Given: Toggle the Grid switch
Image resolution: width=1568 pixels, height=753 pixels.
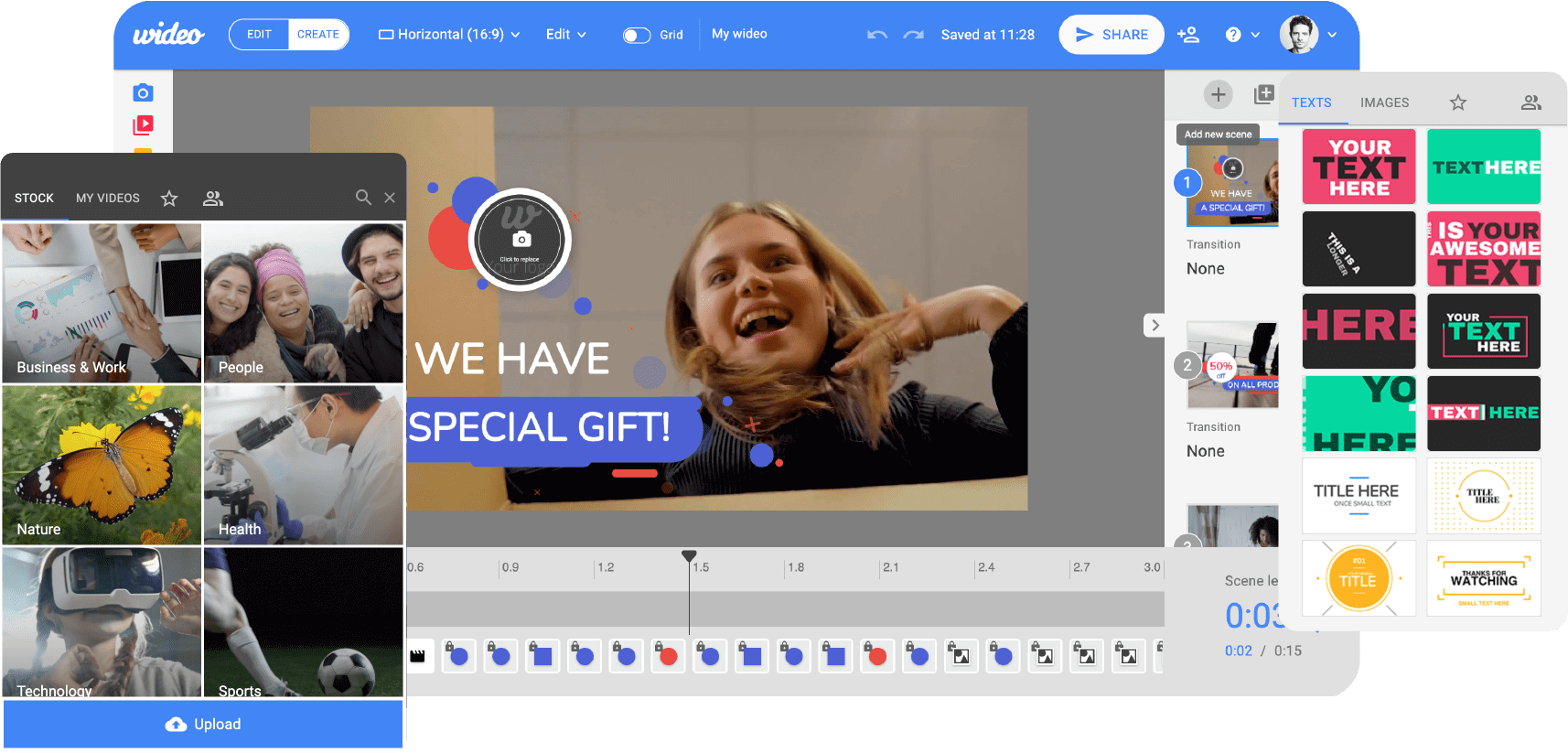Looking at the screenshot, I should click(x=636, y=35).
